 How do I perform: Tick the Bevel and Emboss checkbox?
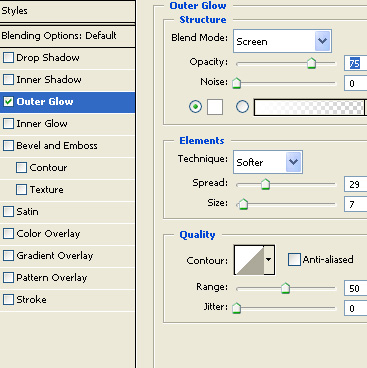pos(8,146)
